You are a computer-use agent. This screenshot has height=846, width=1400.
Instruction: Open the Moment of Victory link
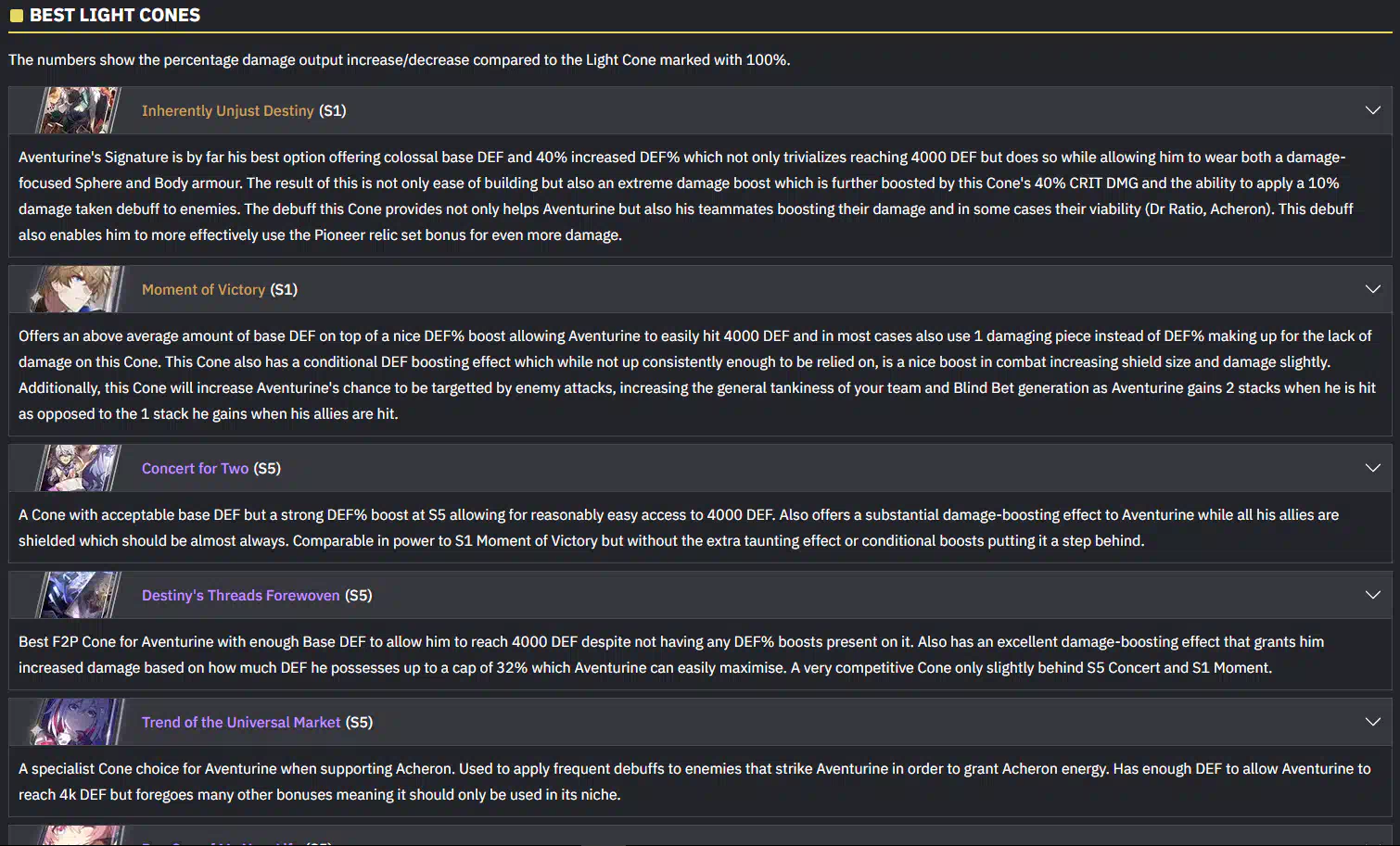pos(203,289)
